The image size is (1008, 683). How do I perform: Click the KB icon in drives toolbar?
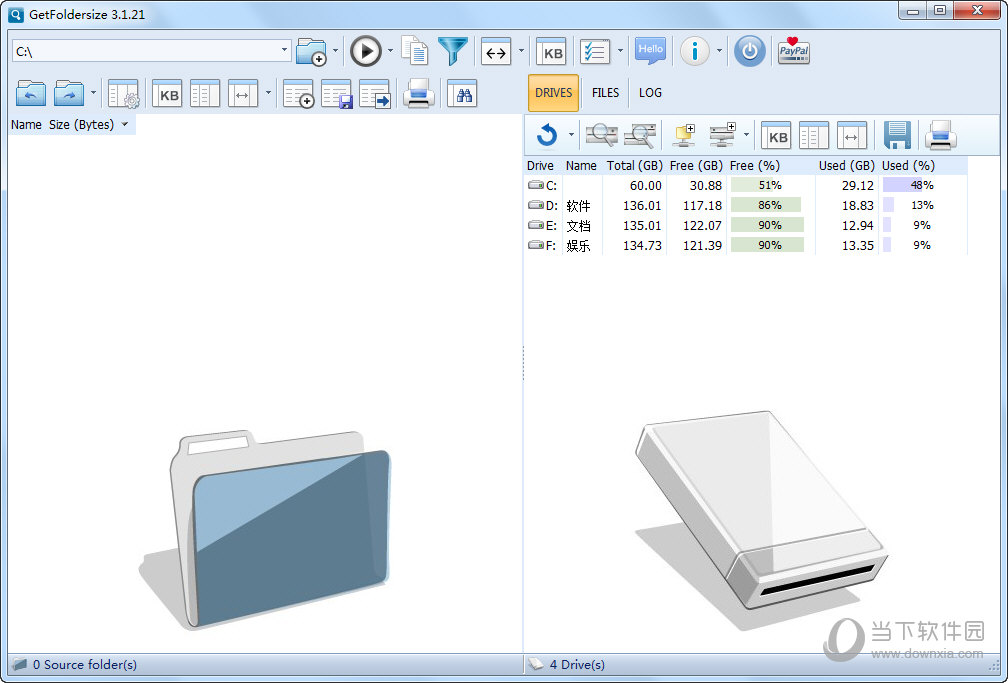[776, 136]
